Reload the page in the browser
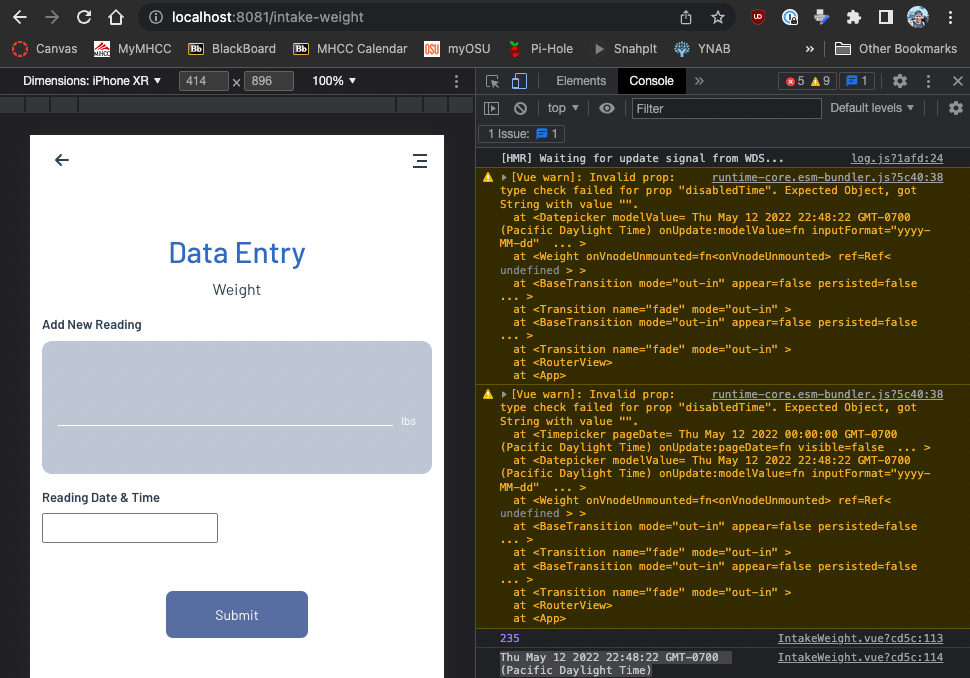Screen dimensions: 970x678 [84, 17]
